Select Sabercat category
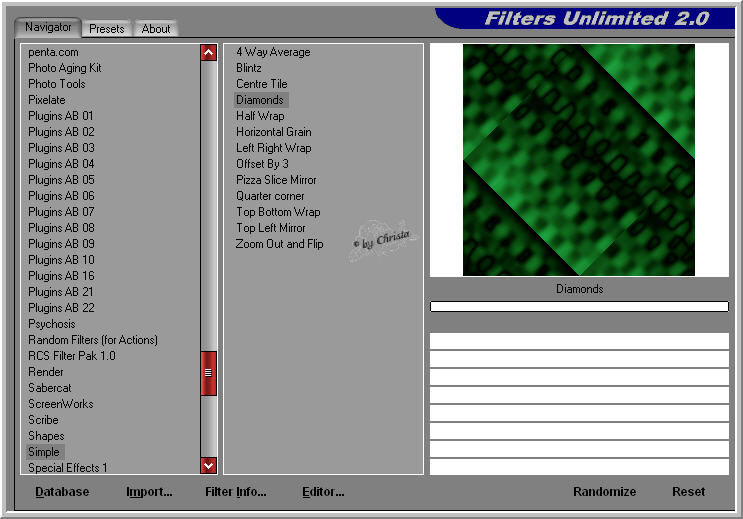Screen dimensions: 743x519 pyautogui.click(x=50, y=388)
